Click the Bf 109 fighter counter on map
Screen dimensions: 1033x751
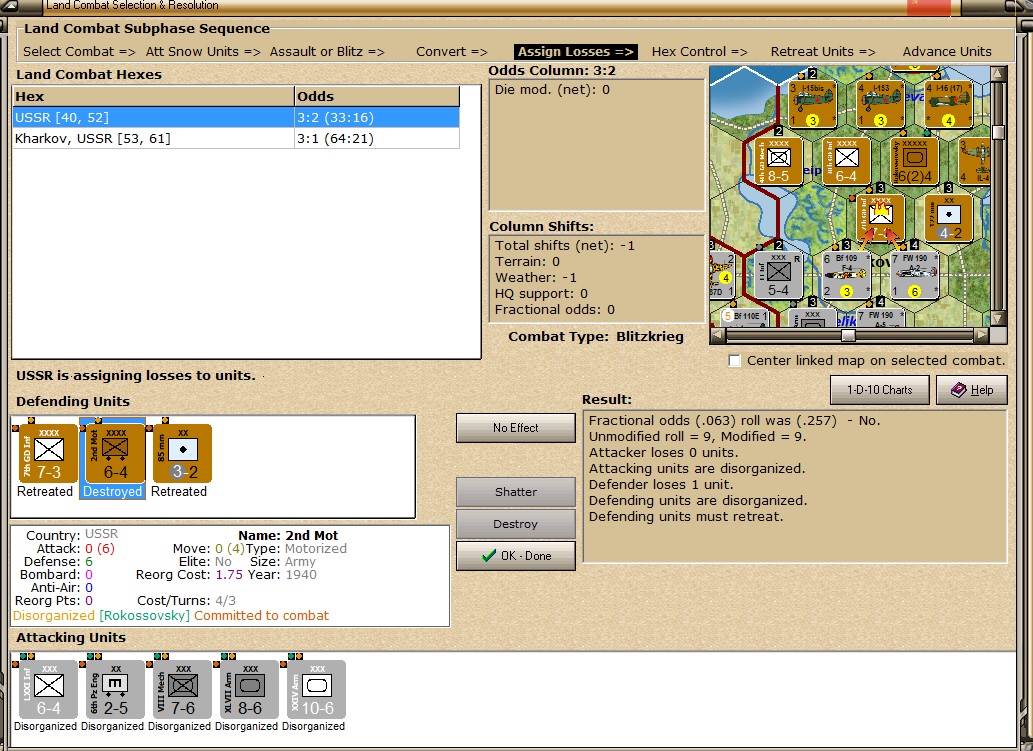click(847, 275)
